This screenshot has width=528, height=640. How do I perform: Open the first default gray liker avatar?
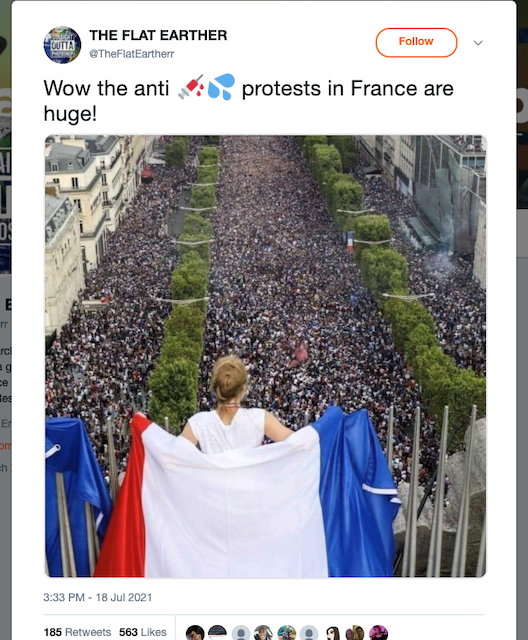241,633
